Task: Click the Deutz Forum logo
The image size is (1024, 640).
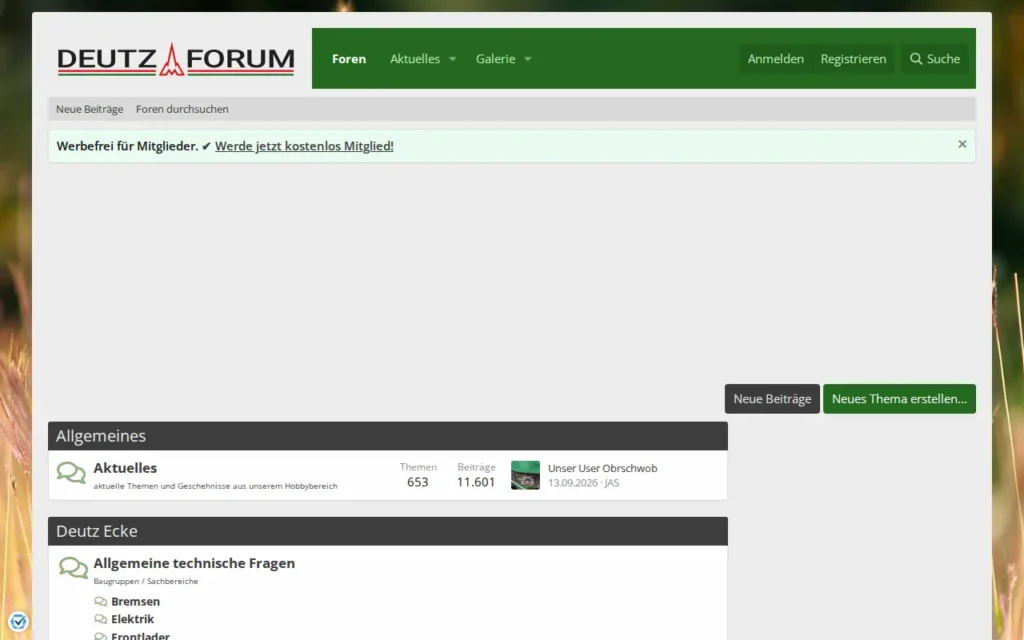Action: click(x=176, y=59)
